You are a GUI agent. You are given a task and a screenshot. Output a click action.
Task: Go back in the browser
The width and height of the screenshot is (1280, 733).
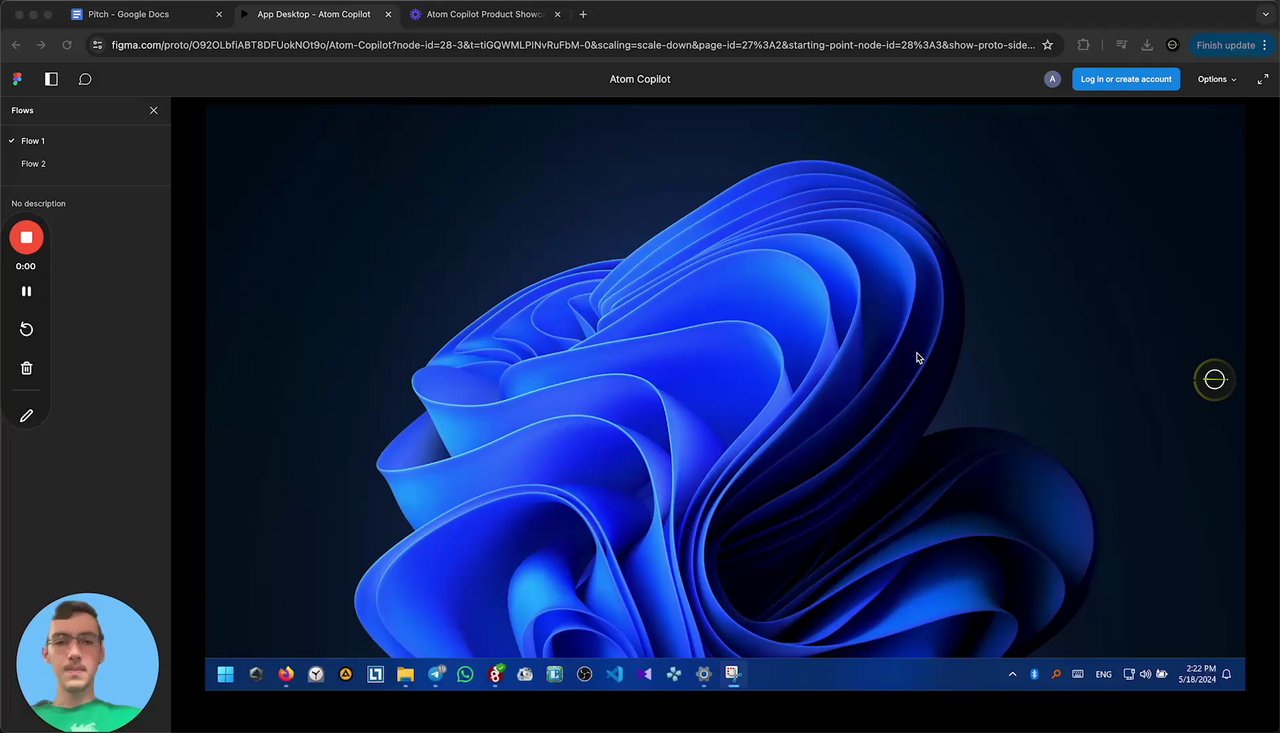[16, 45]
